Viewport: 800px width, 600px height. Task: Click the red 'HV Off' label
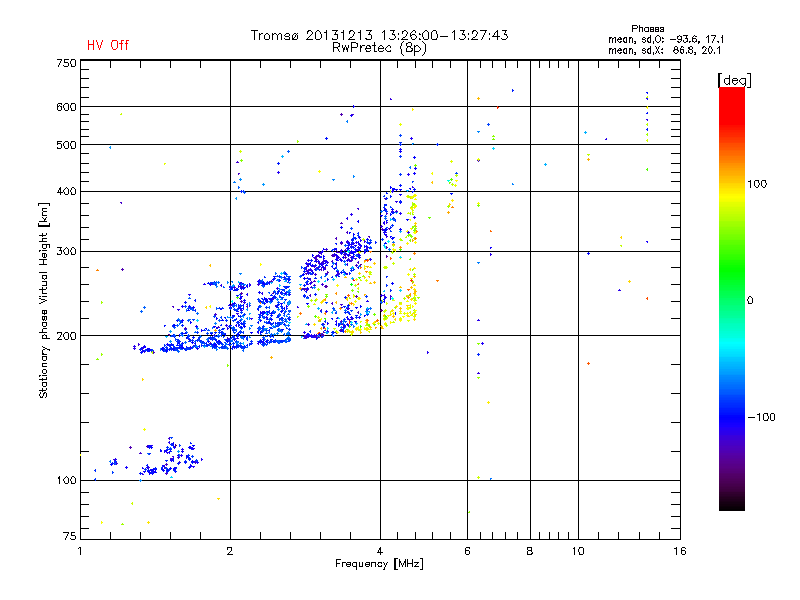108,45
